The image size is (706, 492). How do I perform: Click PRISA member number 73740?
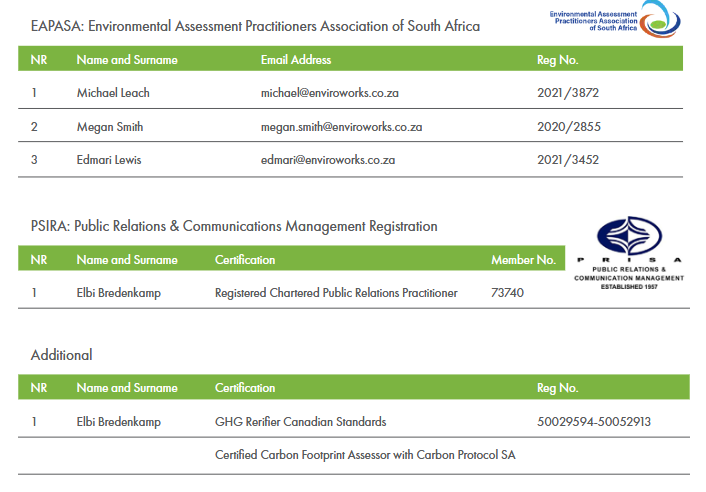(507, 293)
